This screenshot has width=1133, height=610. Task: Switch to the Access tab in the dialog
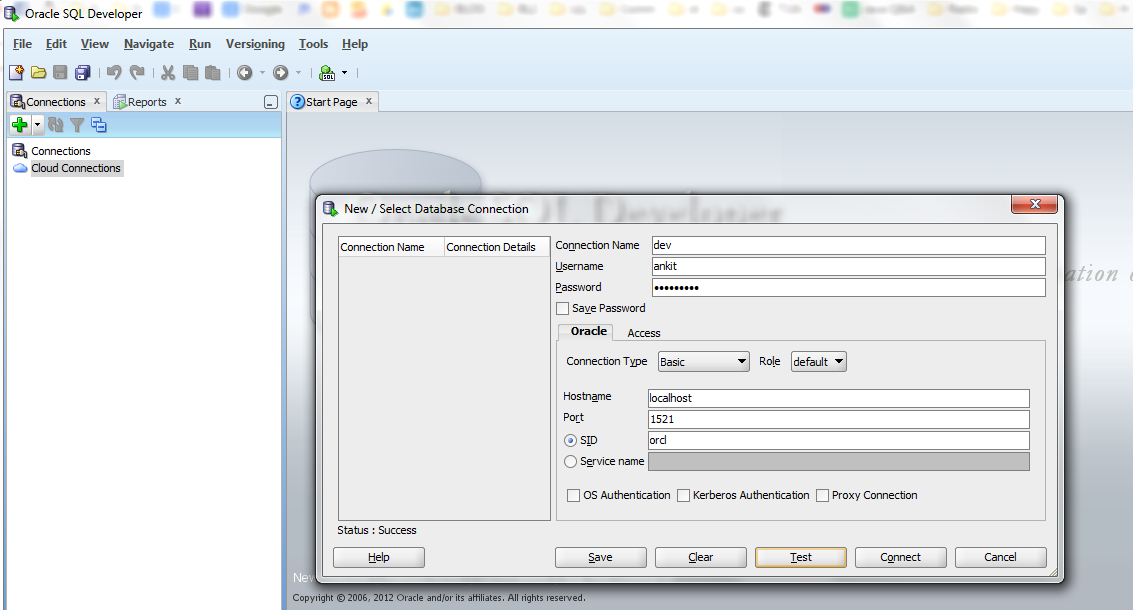644,333
